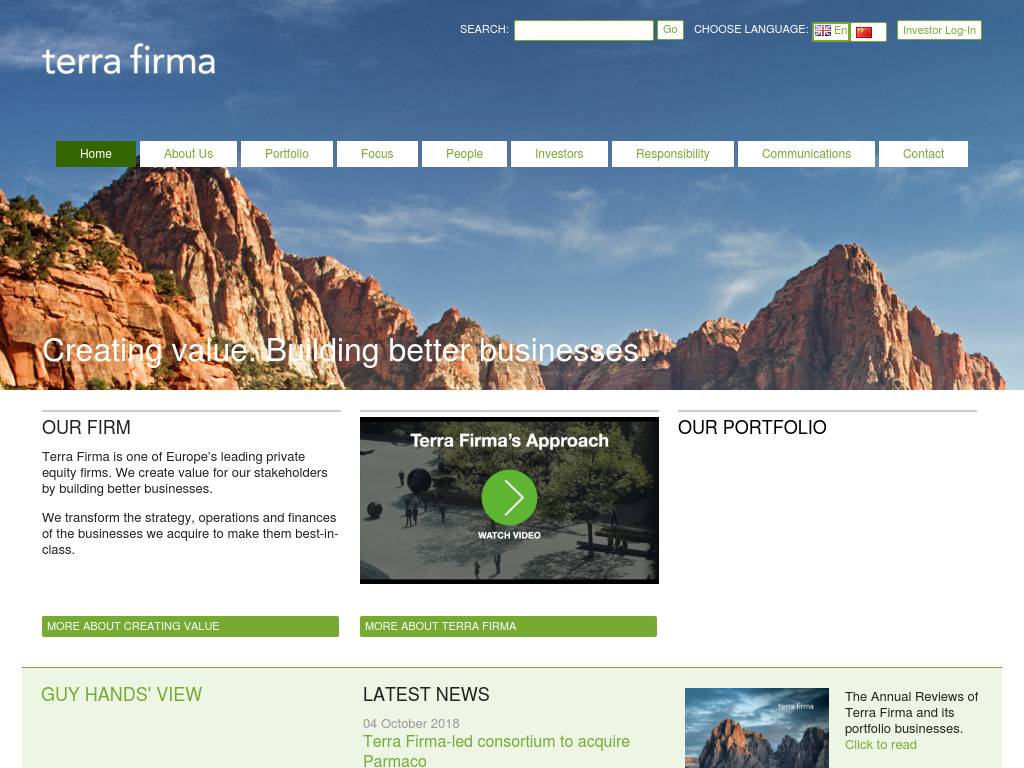Open the About Us menu
Viewport: 1024px width, 768px height.
tap(188, 154)
